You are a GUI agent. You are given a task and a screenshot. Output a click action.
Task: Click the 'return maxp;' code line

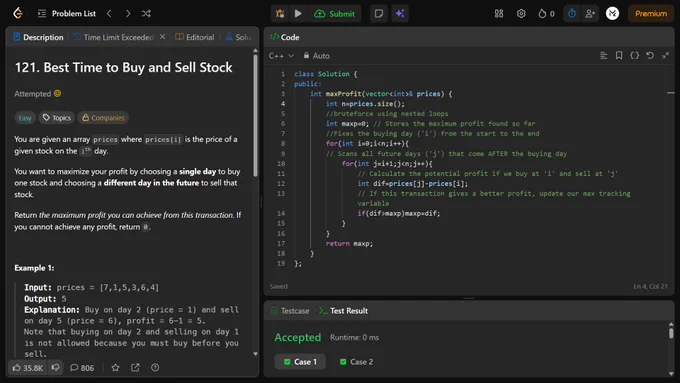pyautogui.click(x=349, y=243)
